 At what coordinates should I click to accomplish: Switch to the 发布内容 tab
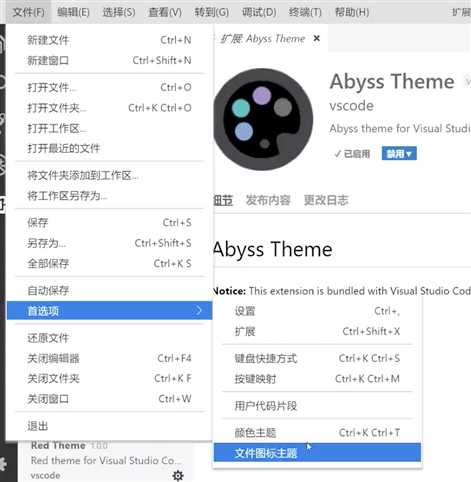click(x=268, y=200)
